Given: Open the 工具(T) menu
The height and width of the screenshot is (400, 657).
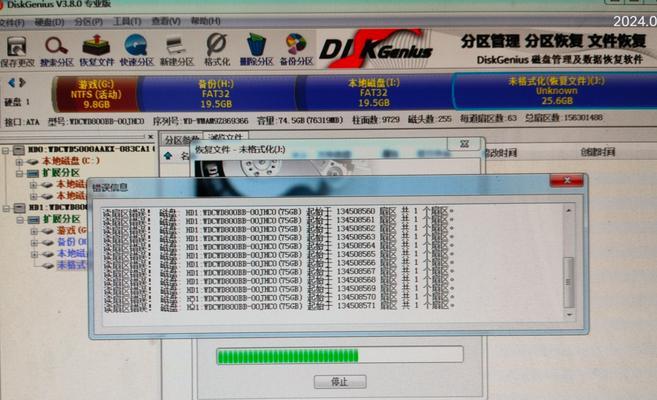Looking at the screenshot, I should pyautogui.click(x=127, y=21).
